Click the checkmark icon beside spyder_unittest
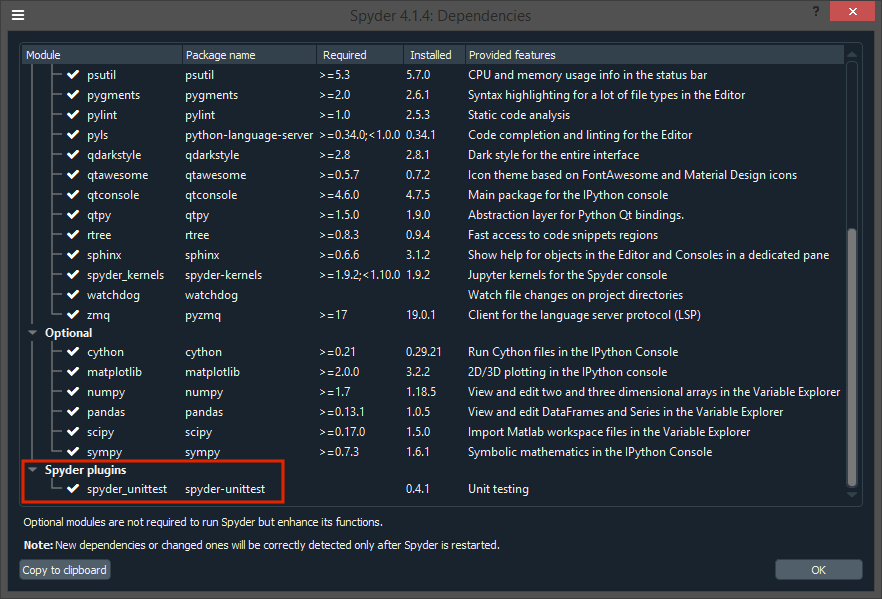The height and width of the screenshot is (599, 882). point(73,488)
